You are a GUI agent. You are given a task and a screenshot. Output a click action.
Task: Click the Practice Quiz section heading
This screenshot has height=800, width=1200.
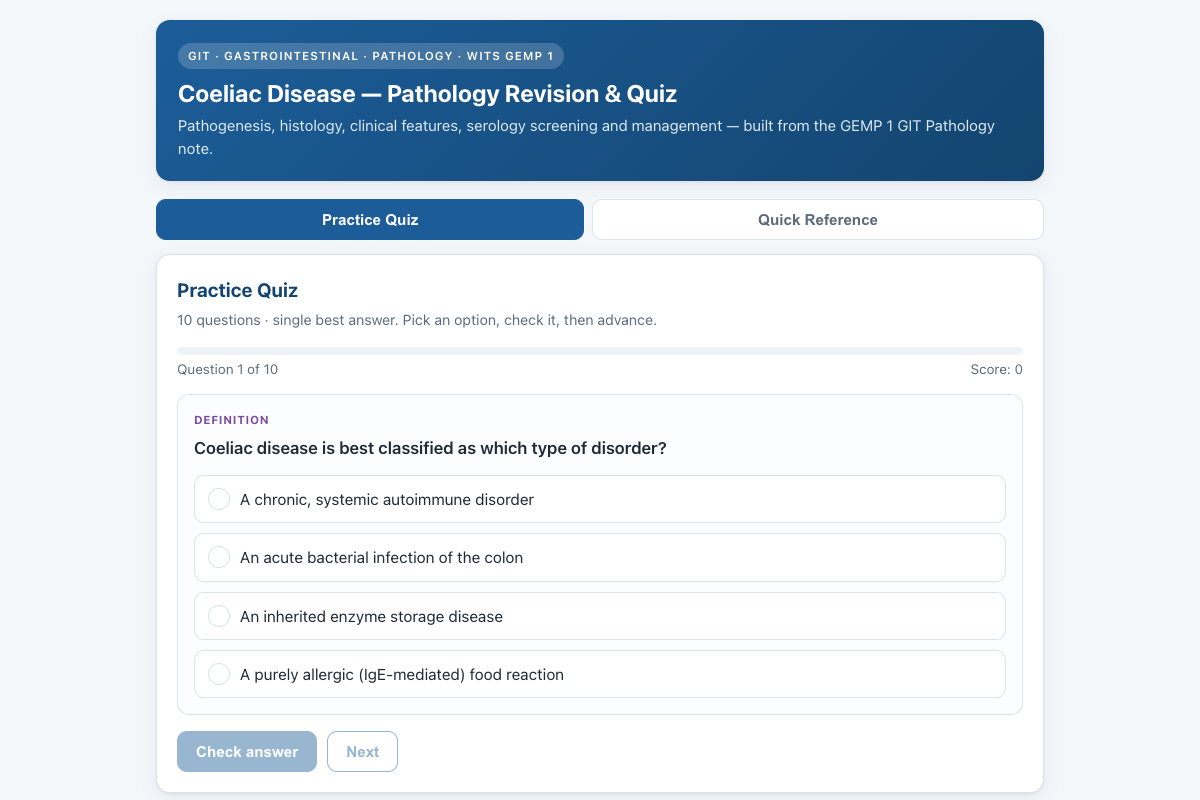pos(237,290)
